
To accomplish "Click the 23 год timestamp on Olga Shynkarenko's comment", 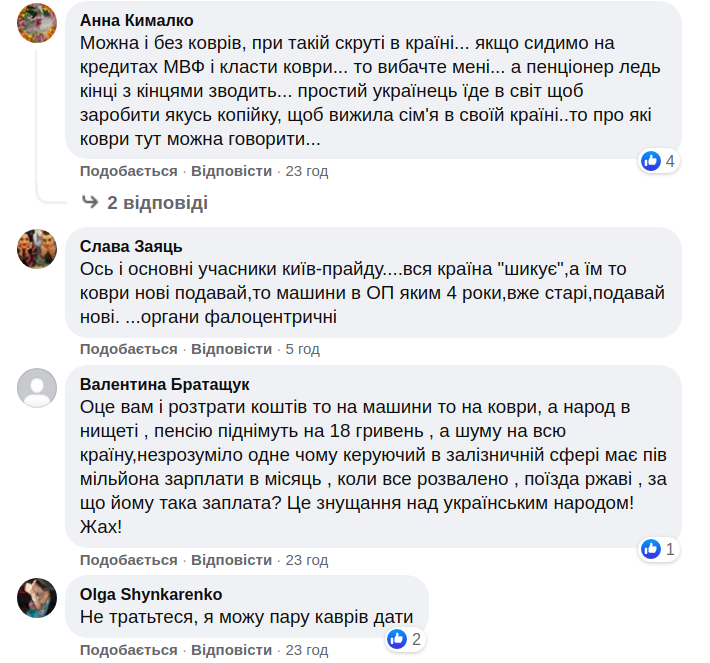I will coord(306,650).
